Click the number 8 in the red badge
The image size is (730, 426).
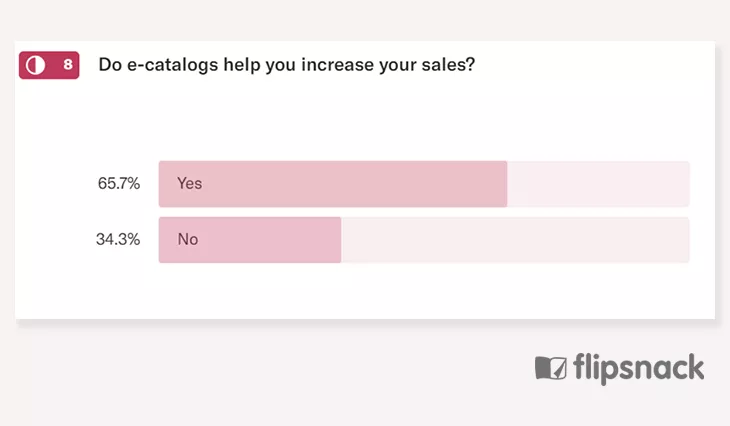point(68,64)
